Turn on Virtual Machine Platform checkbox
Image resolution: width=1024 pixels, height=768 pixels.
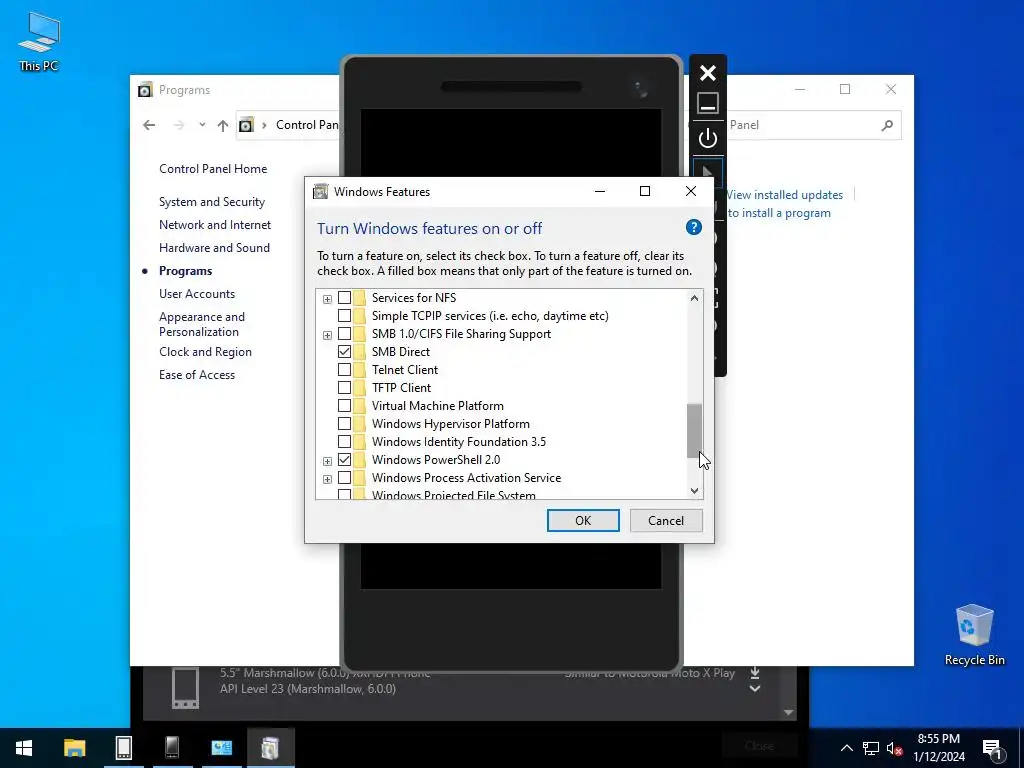pyautogui.click(x=344, y=406)
